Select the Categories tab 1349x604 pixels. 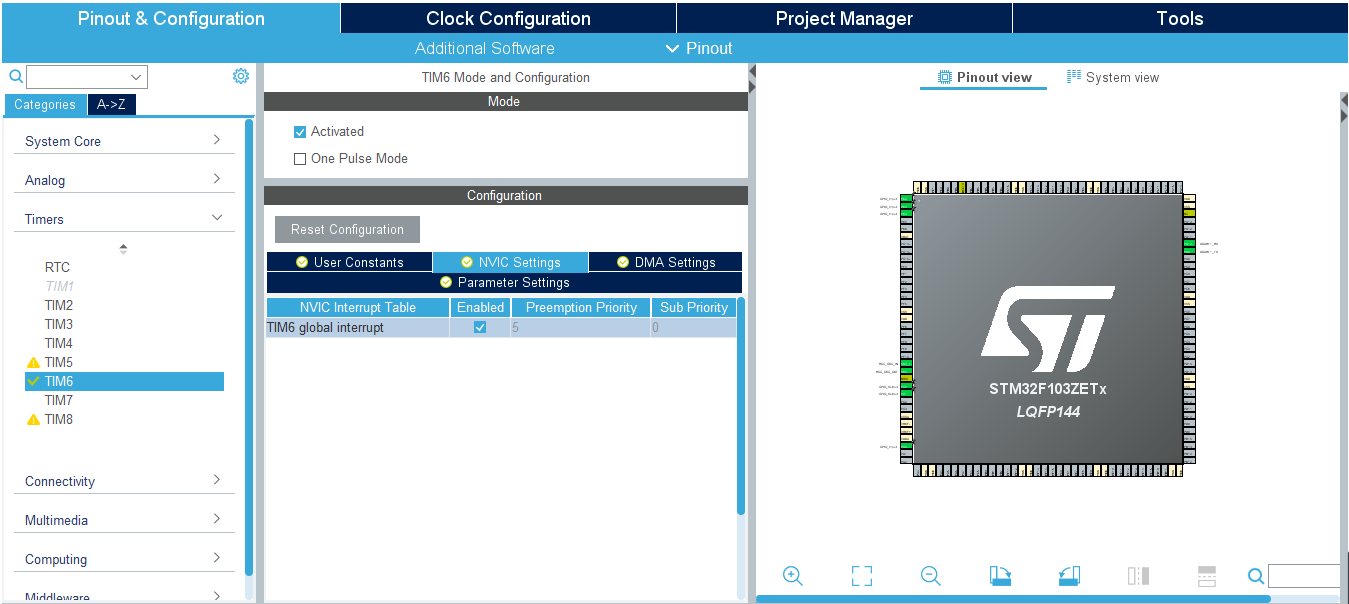[44, 104]
